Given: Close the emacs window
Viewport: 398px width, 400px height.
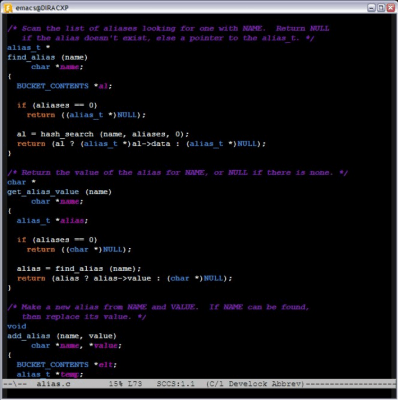Looking at the screenshot, I should 391,7.
